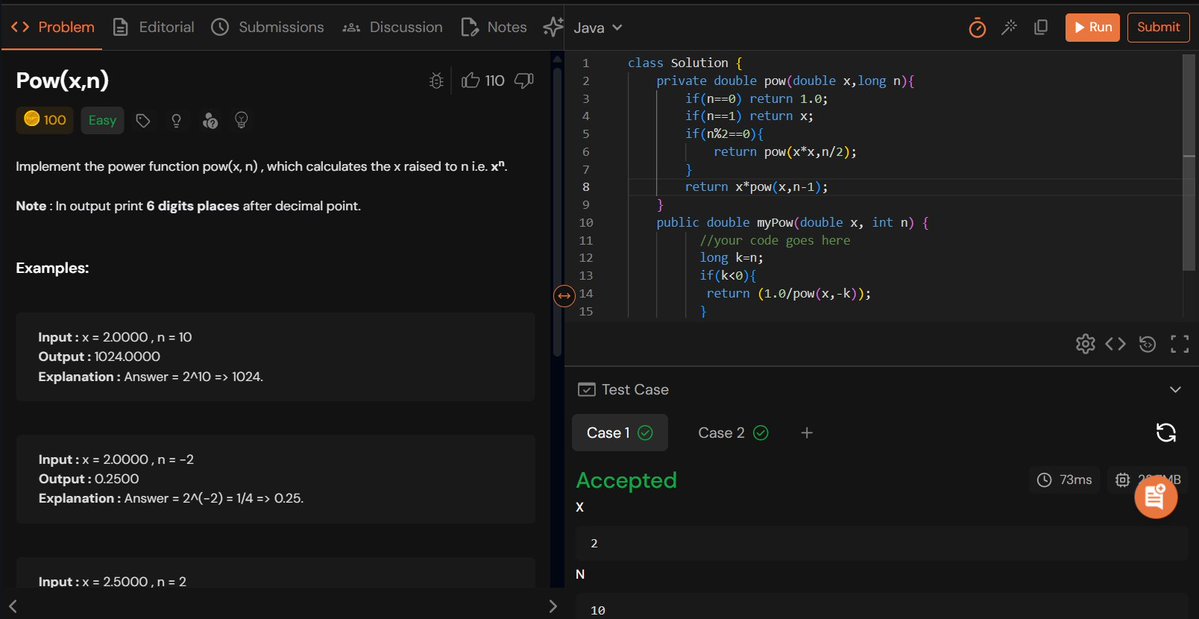Click the line 1 class Solution text
Screen dimensions: 1199x619
(684, 63)
